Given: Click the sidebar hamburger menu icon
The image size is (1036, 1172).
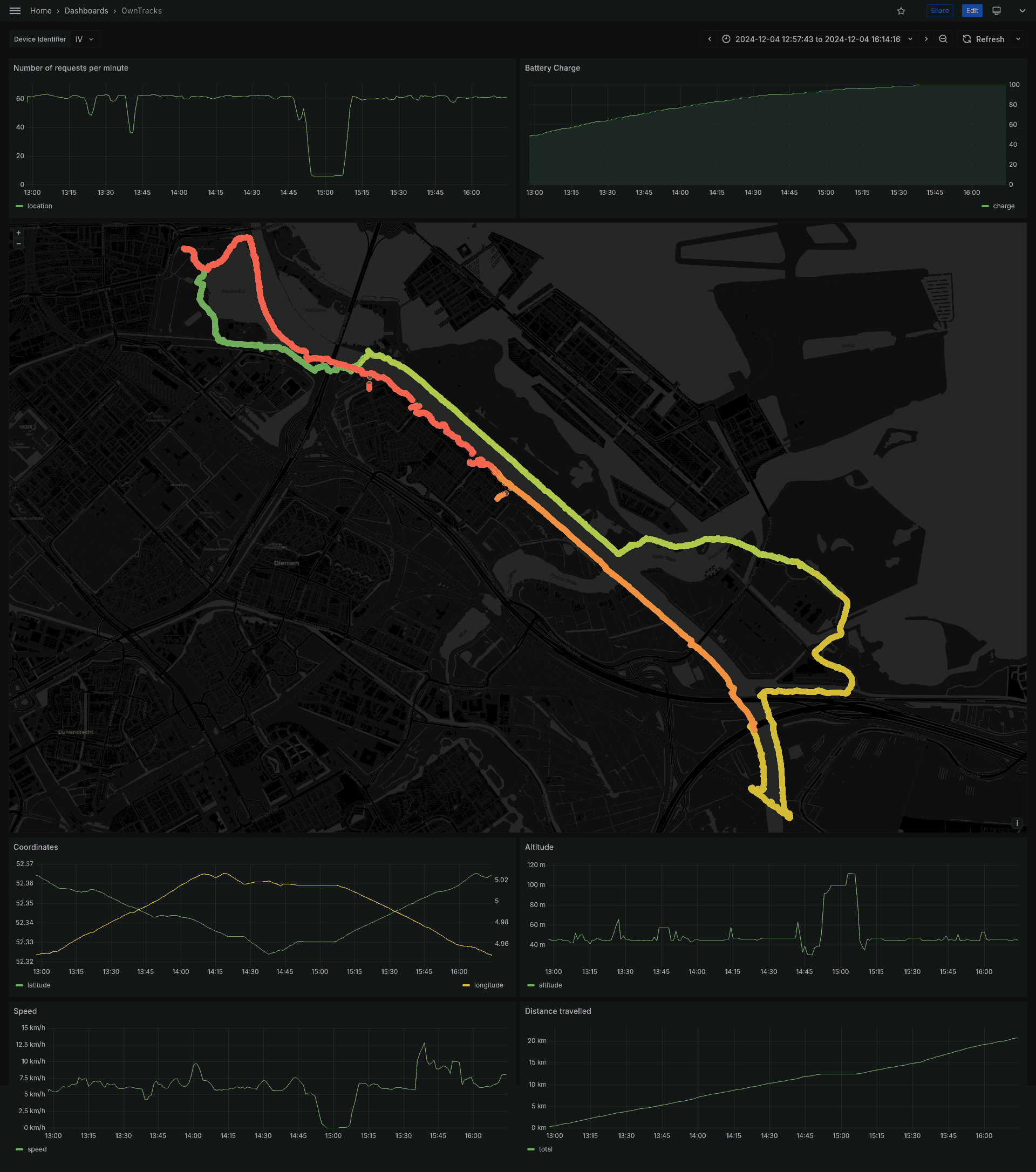Looking at the screenshot, I should [14, 11].
